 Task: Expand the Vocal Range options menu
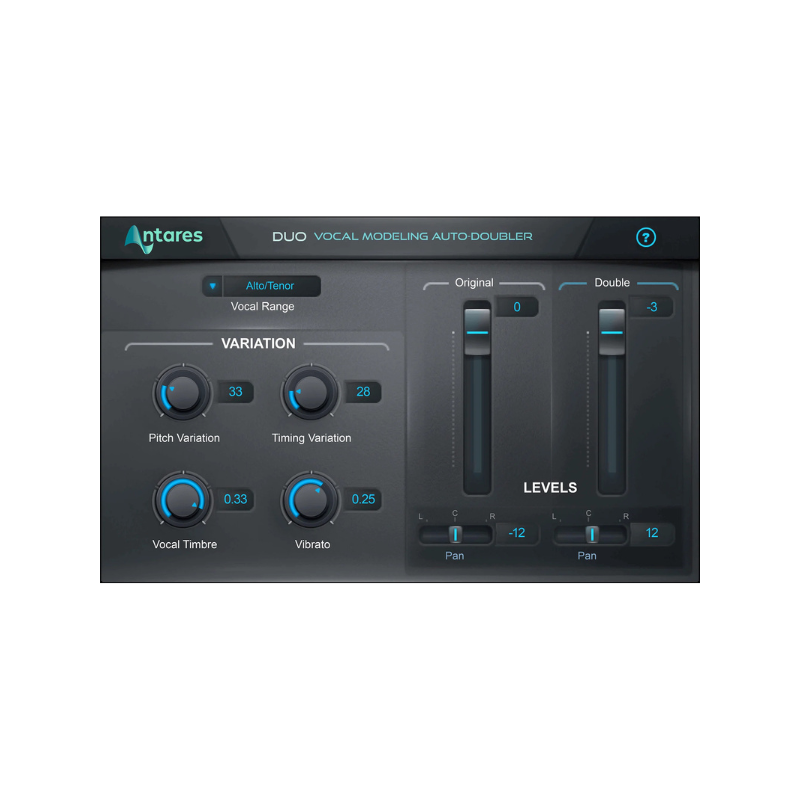(212, 285)
